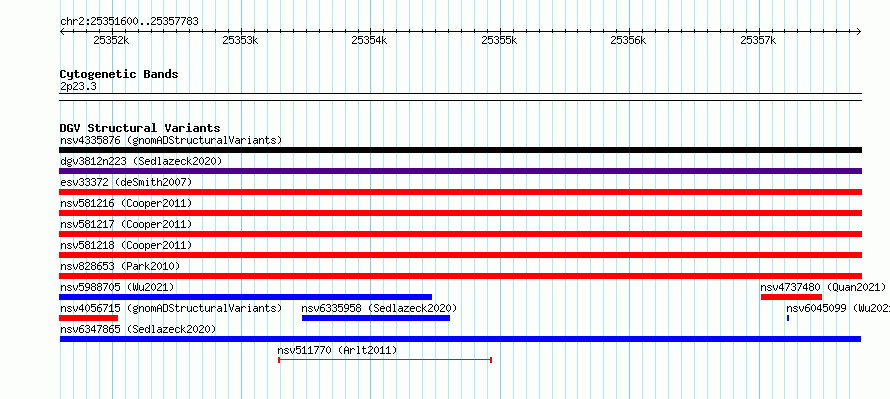Click the 2p23.3 cytogenetic band label
The image size is (890, 399).
click(78, 87)
